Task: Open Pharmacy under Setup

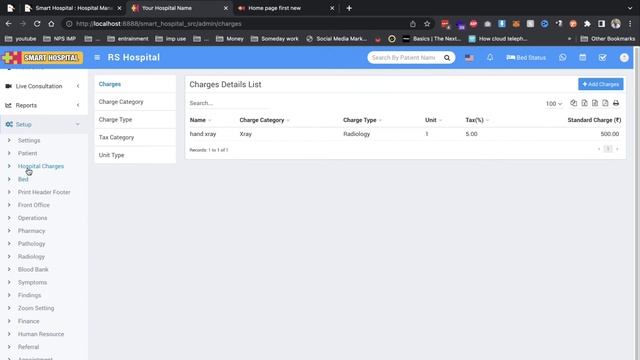Action: pyautogui.click(x=31, y=231)
